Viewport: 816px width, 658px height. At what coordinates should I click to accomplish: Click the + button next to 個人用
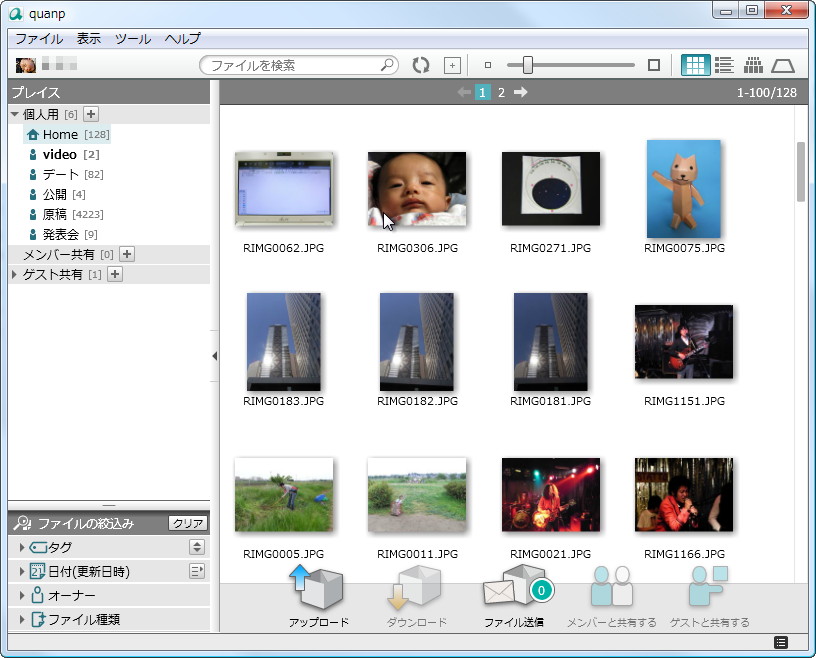pos(92,114)
